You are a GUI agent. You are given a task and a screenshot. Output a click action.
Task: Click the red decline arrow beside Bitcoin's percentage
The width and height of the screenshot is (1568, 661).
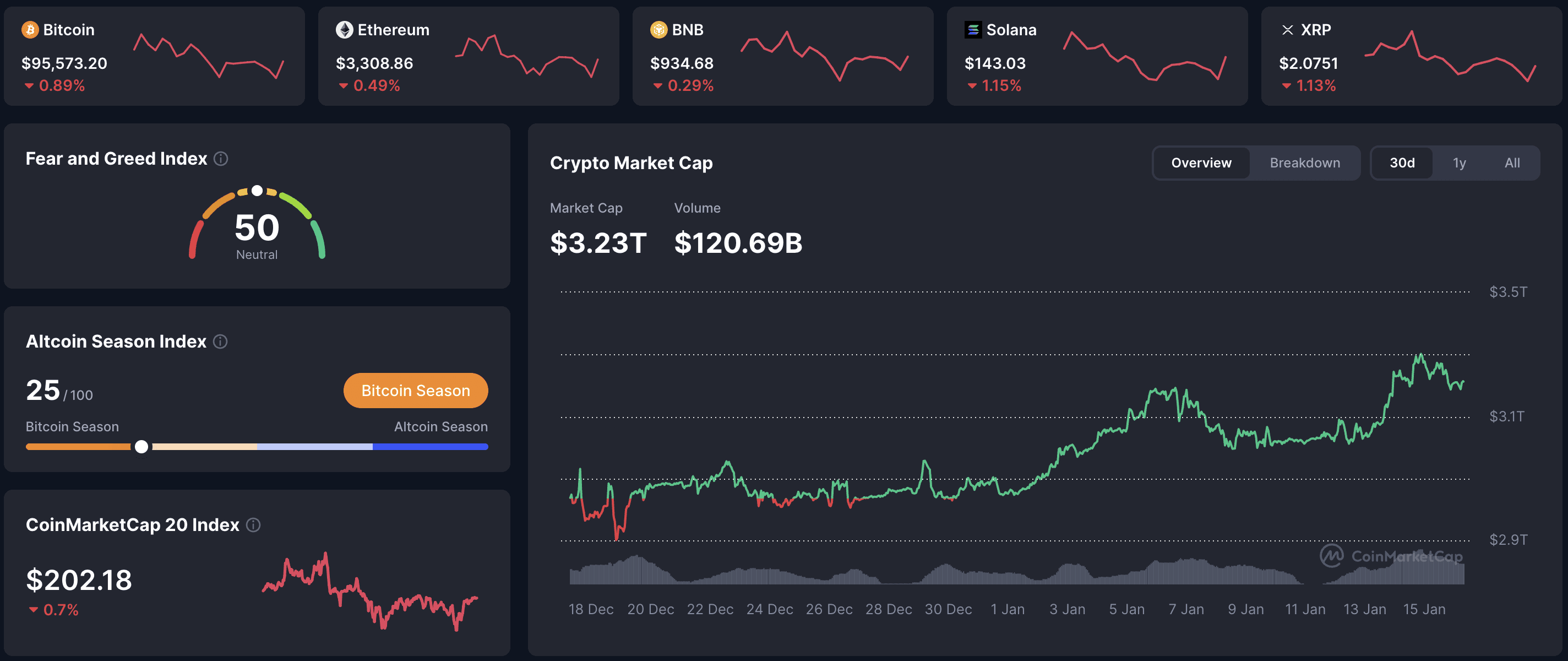(29, 86)
